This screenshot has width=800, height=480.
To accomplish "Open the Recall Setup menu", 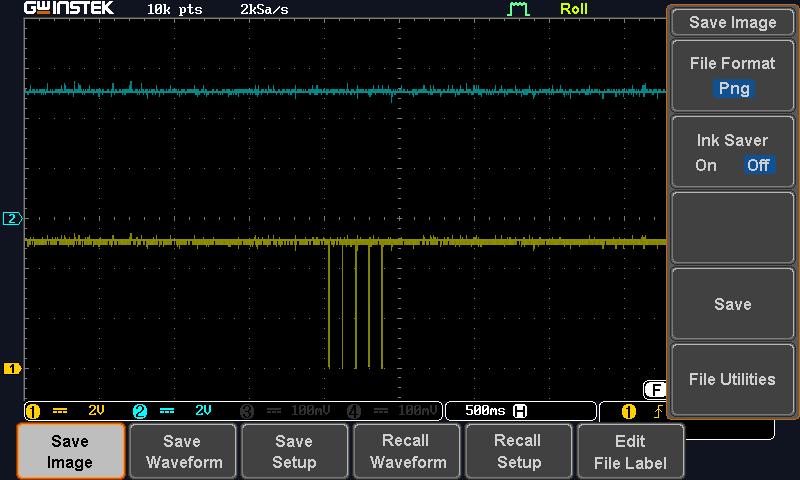I will pos(518,451).
